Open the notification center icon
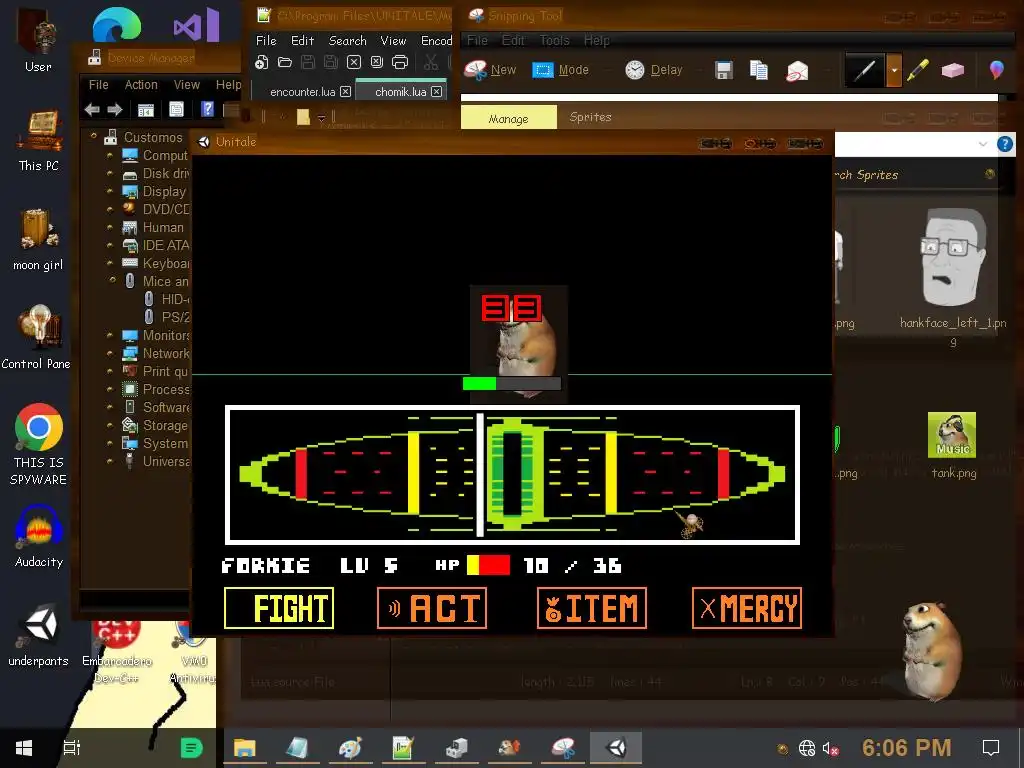 (x=991, y=748)
